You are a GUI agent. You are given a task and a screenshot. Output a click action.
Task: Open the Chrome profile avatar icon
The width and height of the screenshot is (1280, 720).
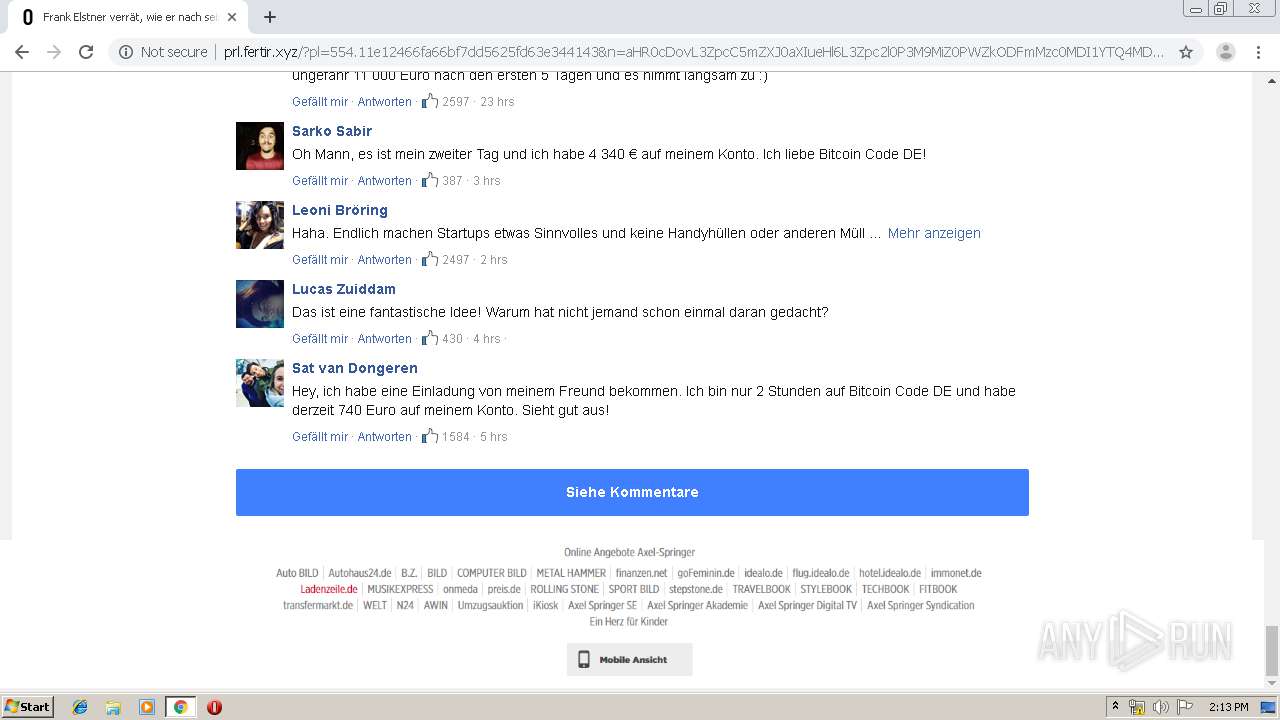tap(1225, 52)
